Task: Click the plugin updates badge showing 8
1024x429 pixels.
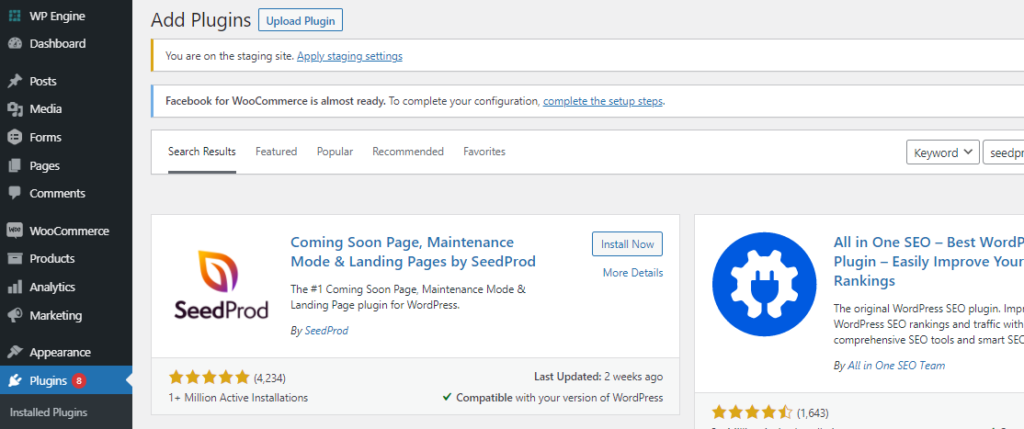Action: tap(79, 381)
